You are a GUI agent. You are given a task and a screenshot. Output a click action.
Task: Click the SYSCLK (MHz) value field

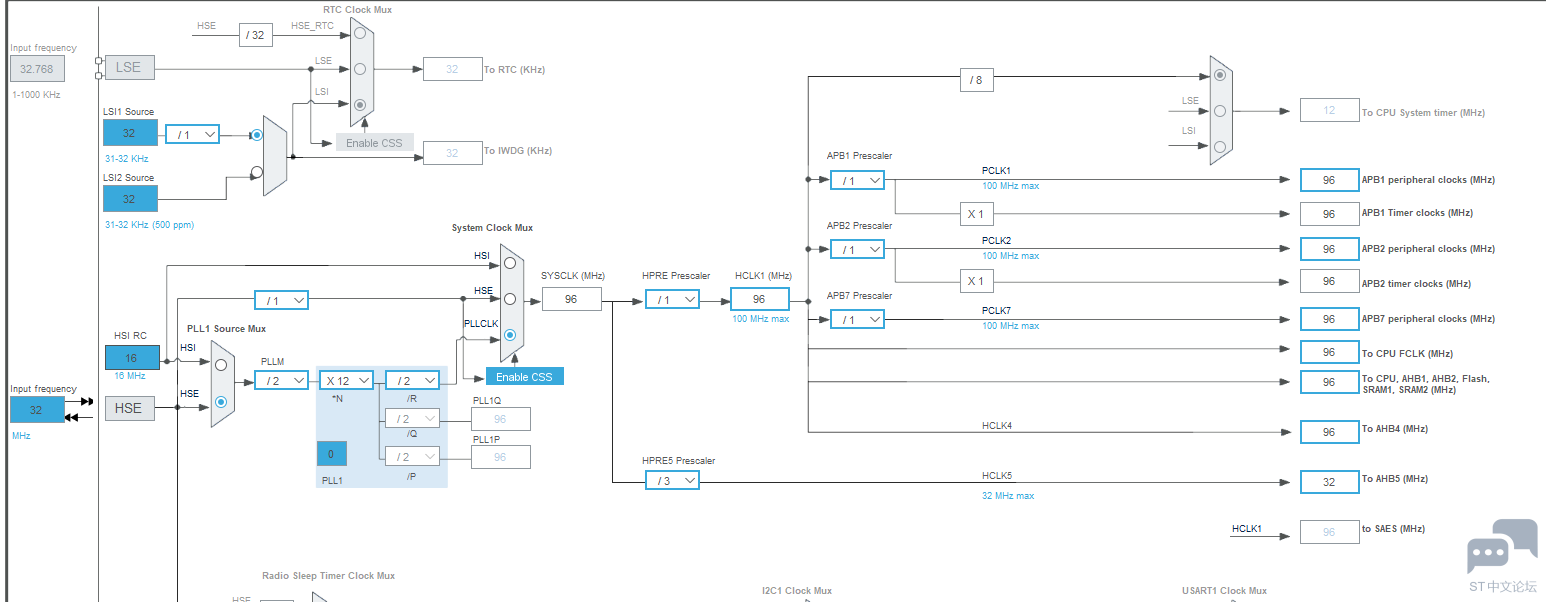(x=572, y=299)
